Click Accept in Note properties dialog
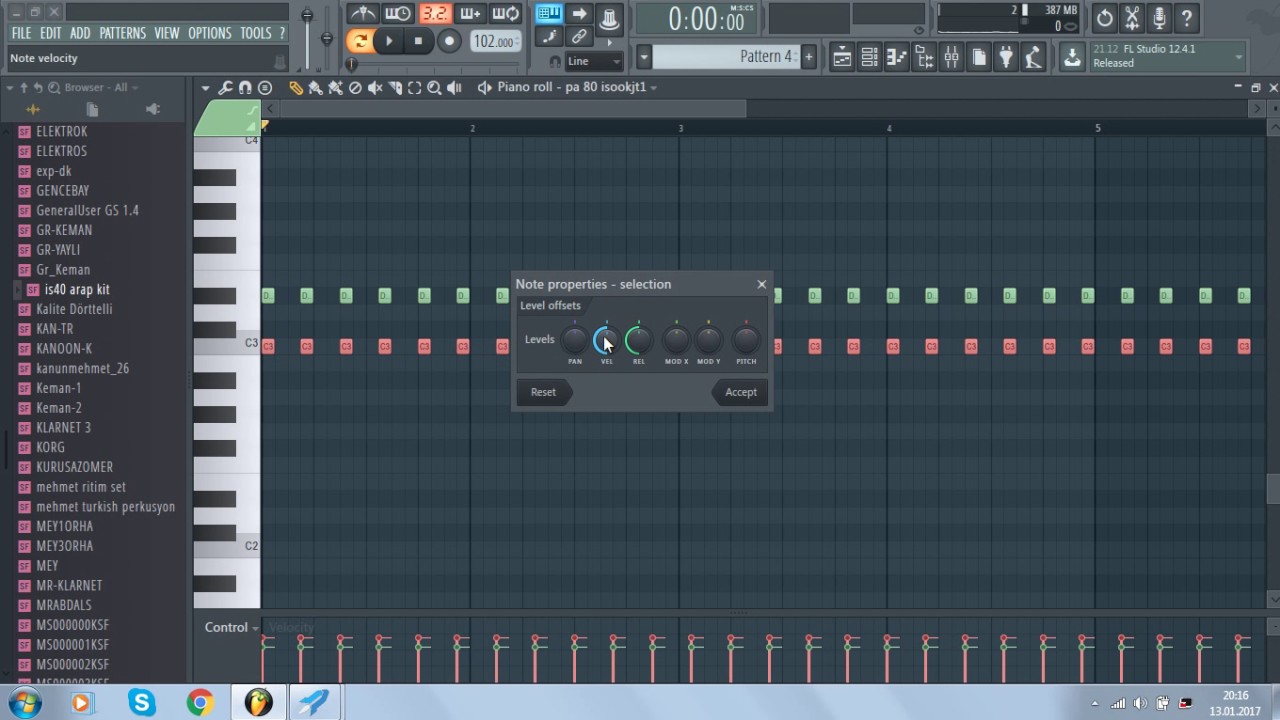1280x720 pixels. (740, 392)
